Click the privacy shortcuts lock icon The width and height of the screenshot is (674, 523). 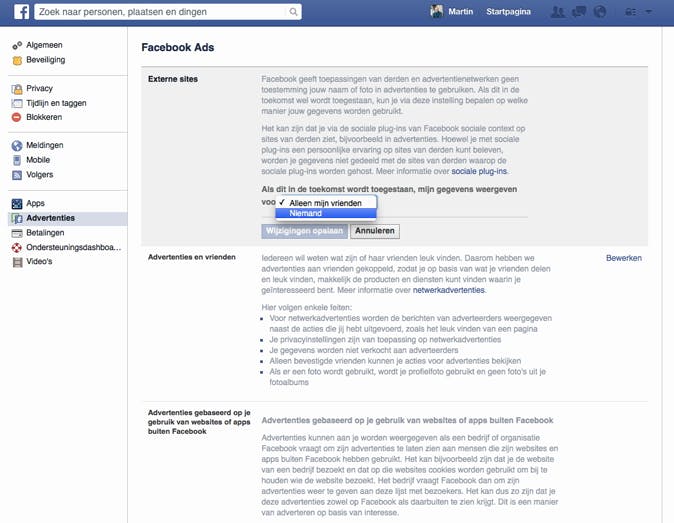(x=631, y=12)
